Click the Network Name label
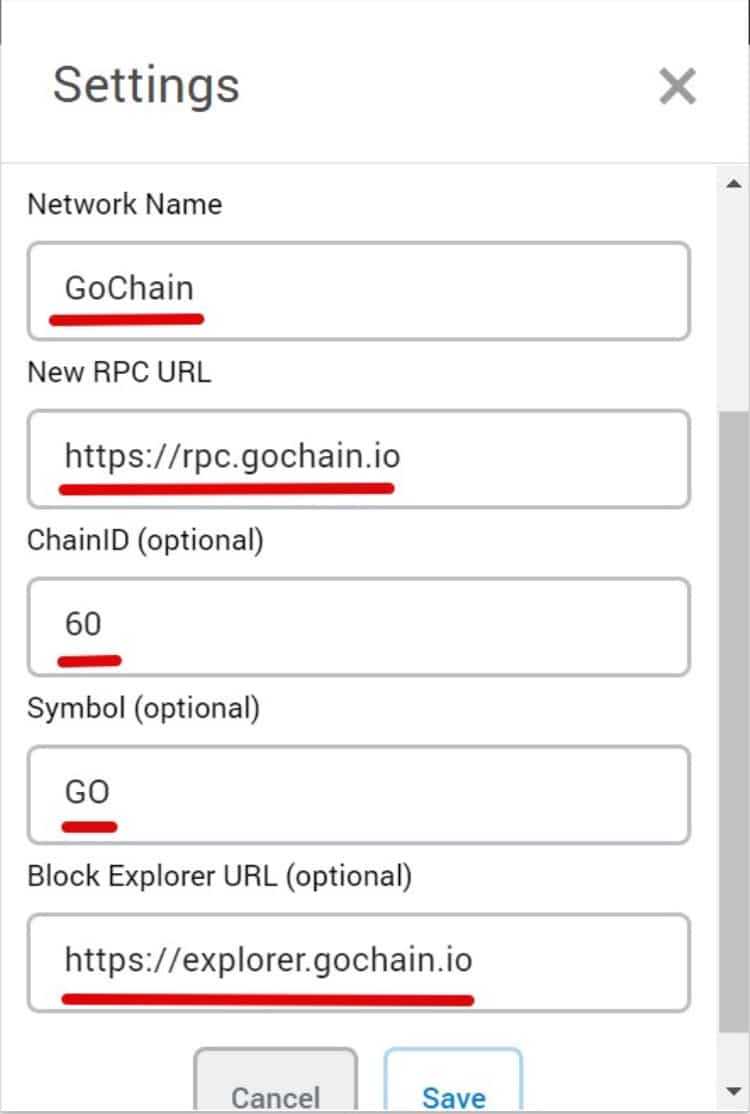750x1114 pixels. [x=123, y=204]
